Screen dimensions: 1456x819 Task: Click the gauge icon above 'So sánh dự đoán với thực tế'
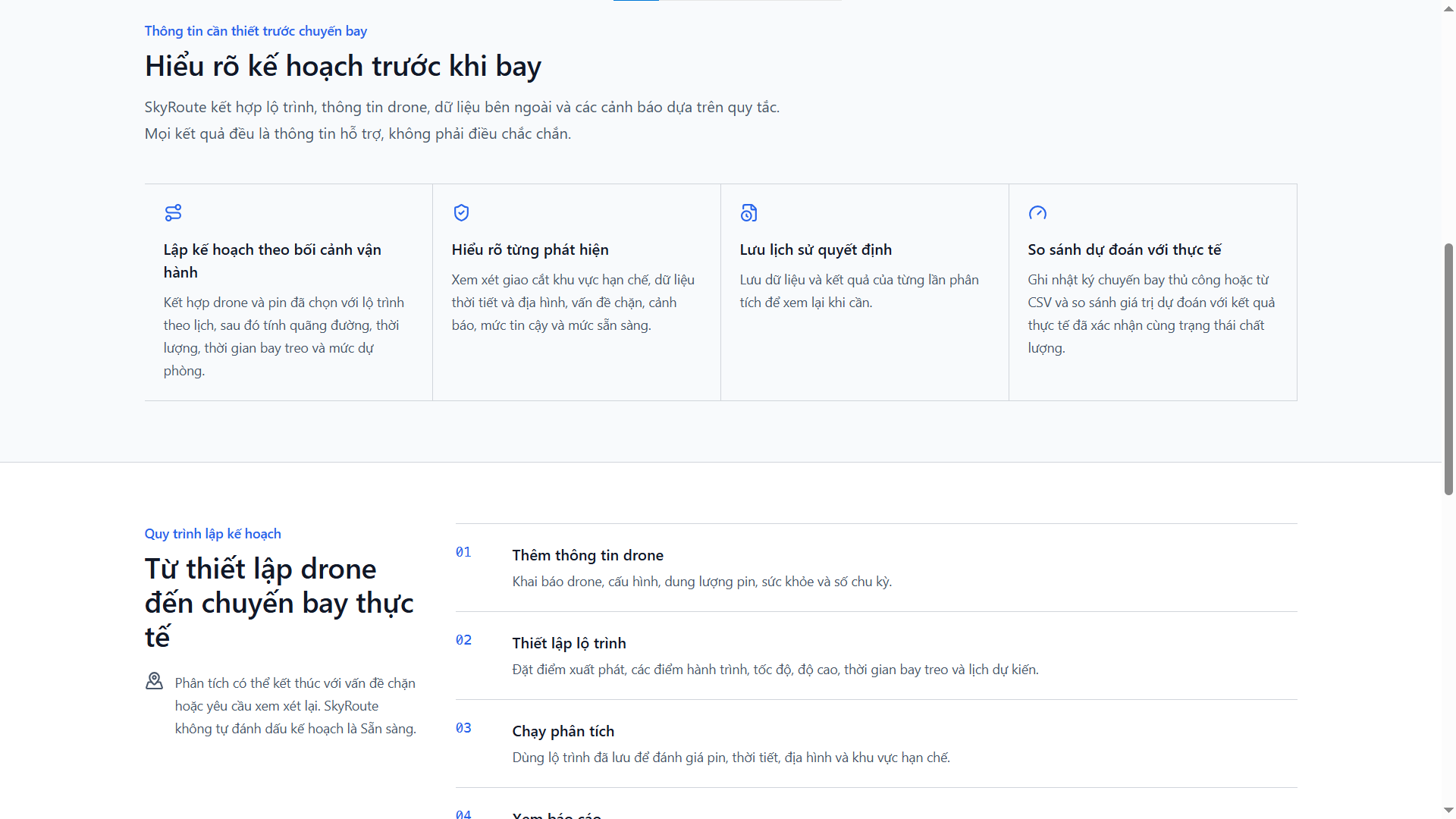point(1037,213)
